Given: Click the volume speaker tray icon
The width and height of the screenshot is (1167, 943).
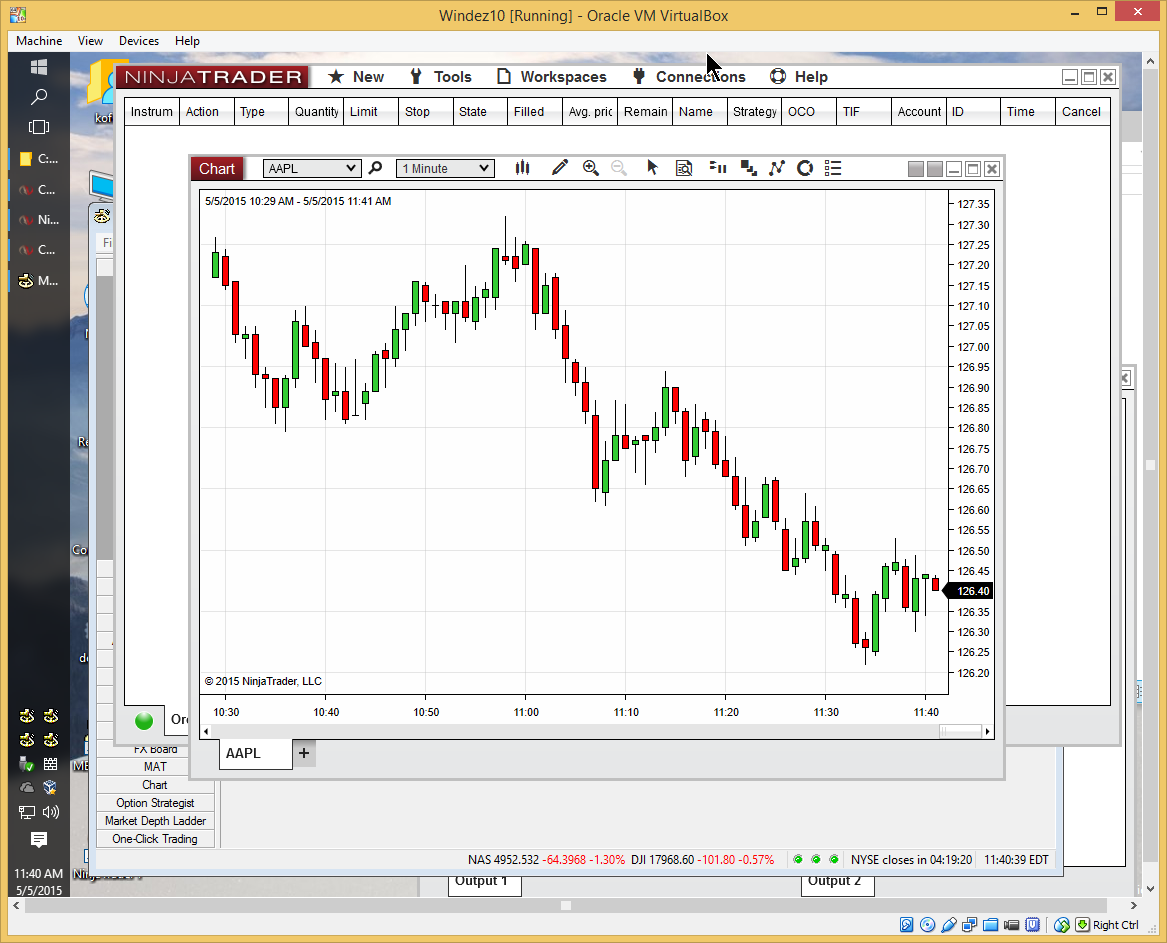Looking at the screenshot, I should coord(51,812).
